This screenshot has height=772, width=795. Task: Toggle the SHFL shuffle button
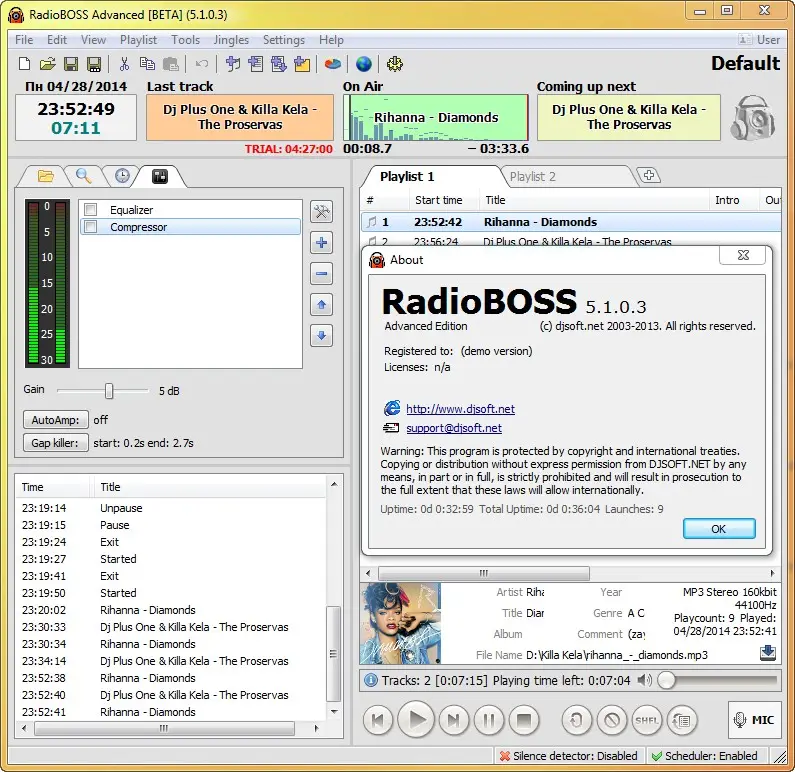[x=647, y=720]
